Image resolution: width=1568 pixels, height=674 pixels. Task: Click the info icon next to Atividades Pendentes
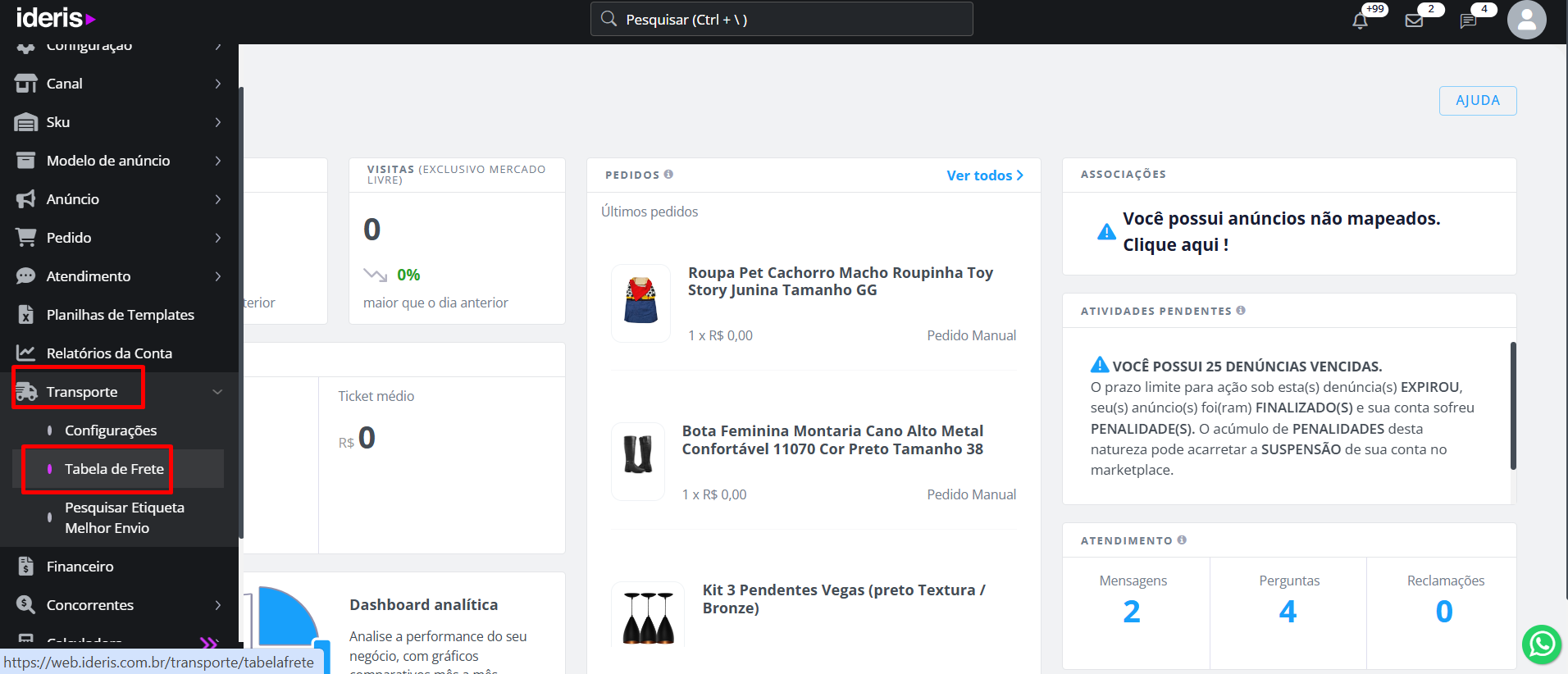(x=1241, y=310)
